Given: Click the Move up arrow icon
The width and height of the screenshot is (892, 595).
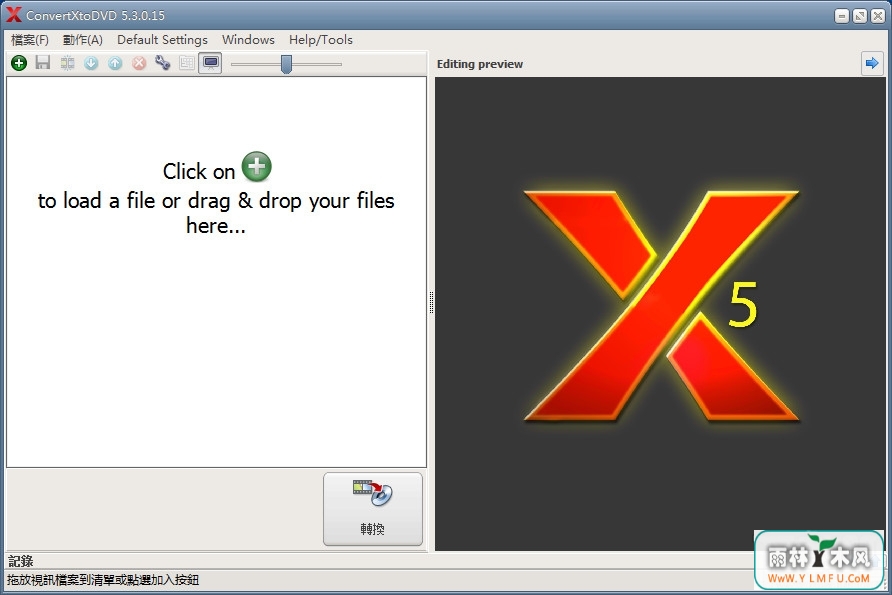Looking at the screenshot, I should (x=115, y=63).
